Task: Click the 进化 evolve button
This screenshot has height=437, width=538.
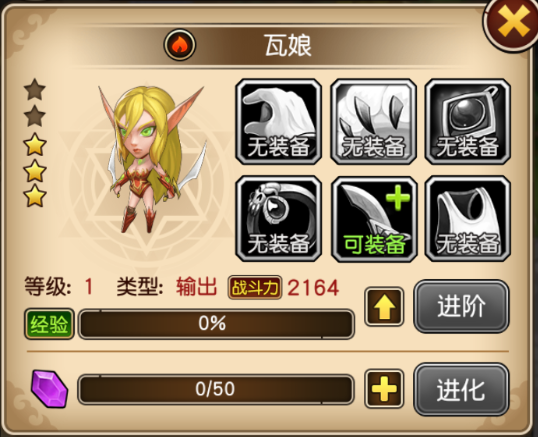Action: 461,389
